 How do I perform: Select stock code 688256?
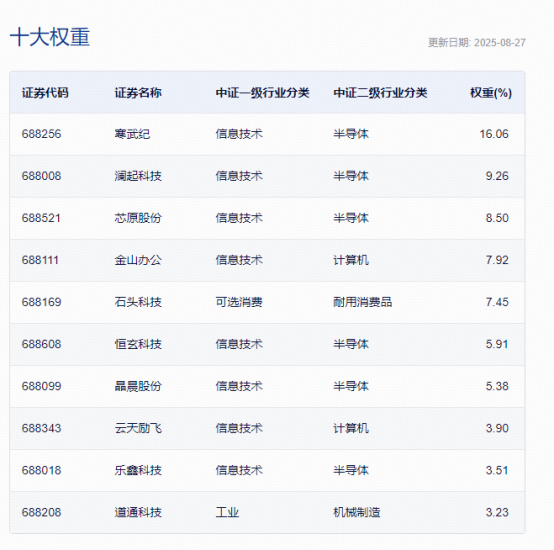point(41,134)
